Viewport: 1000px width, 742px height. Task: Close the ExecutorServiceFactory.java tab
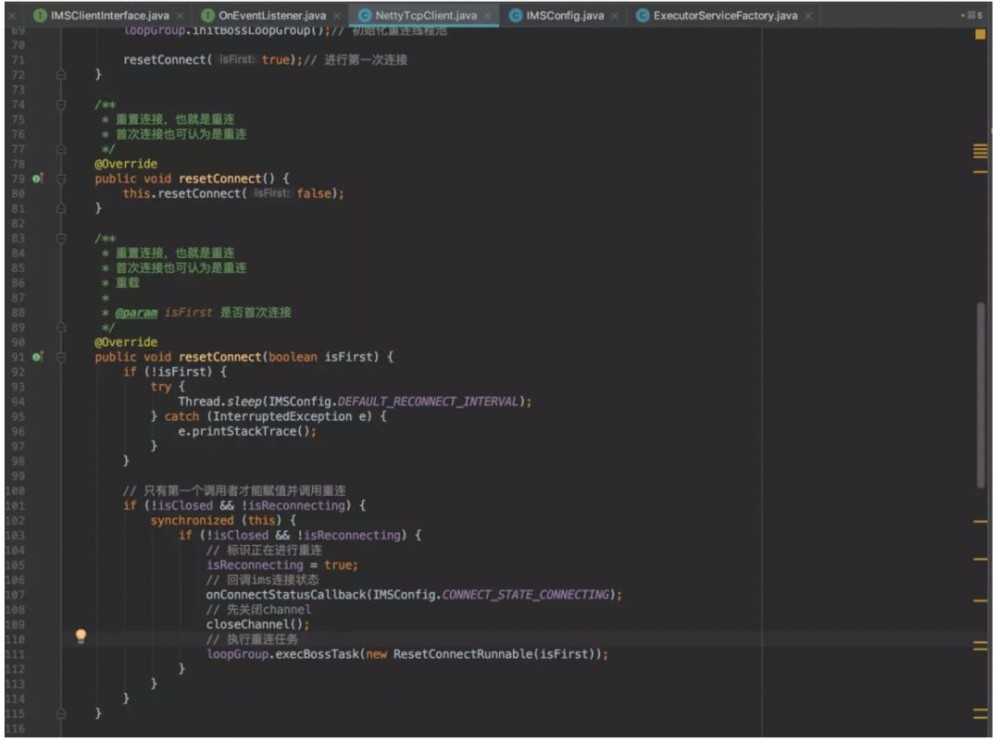(x=808, y=16)
